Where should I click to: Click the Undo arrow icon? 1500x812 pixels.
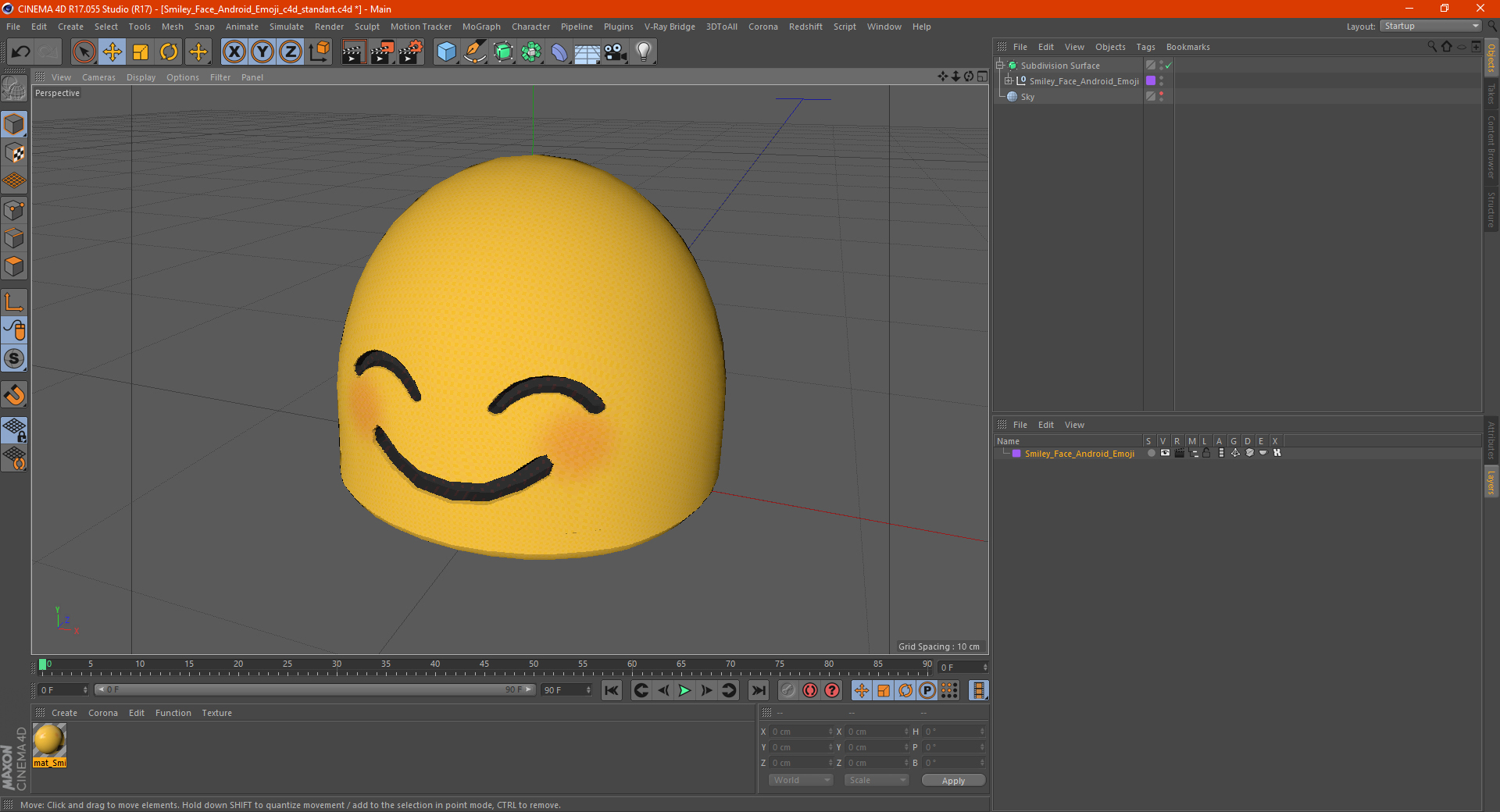pos(21,52)
